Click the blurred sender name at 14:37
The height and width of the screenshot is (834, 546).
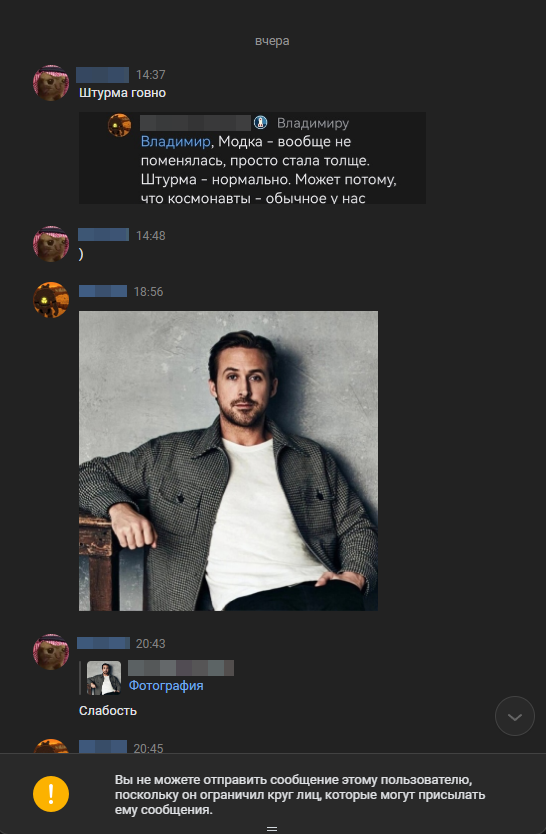(x=102, y=74)
